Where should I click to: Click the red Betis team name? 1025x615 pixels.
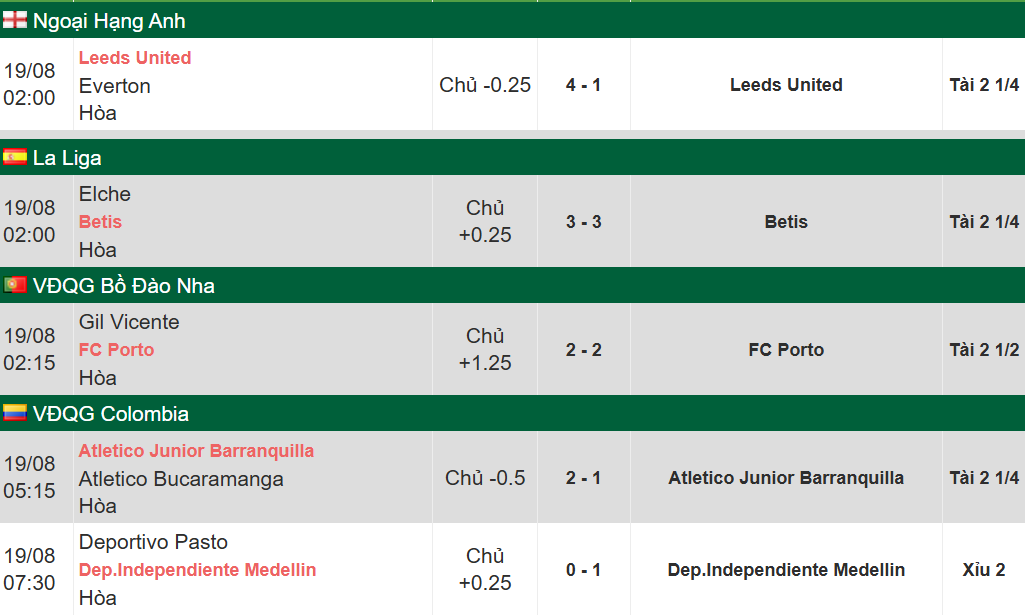click(x=100, y=222)
